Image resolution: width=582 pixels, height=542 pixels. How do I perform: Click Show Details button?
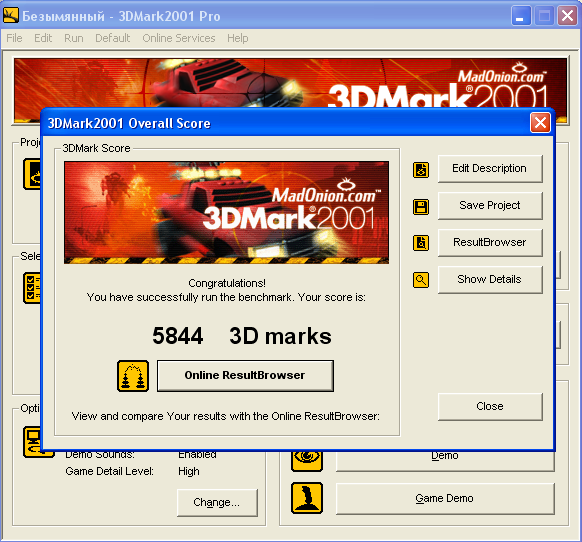coord(490,279)
